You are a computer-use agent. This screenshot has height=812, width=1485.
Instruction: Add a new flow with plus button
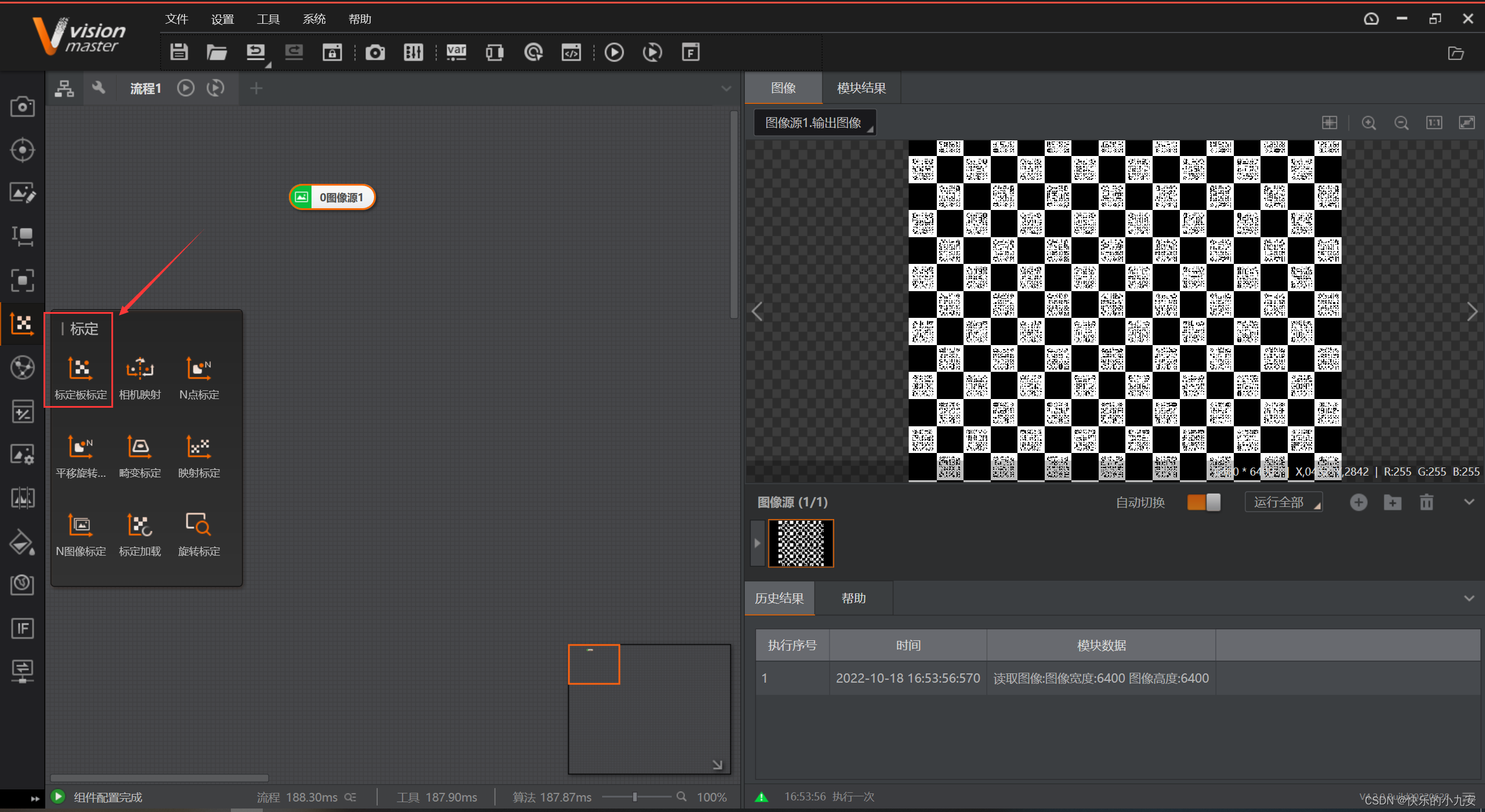coord(256,88)
